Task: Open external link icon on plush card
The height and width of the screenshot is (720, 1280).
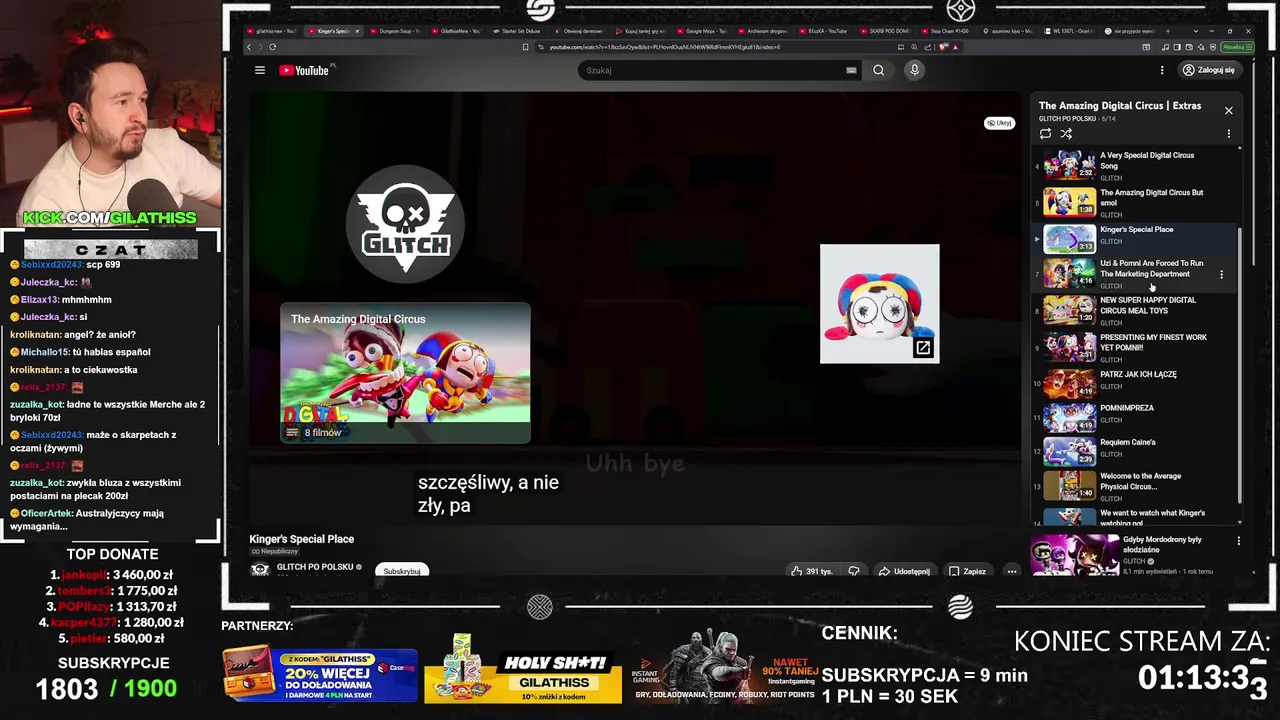Action: point(923,348)
